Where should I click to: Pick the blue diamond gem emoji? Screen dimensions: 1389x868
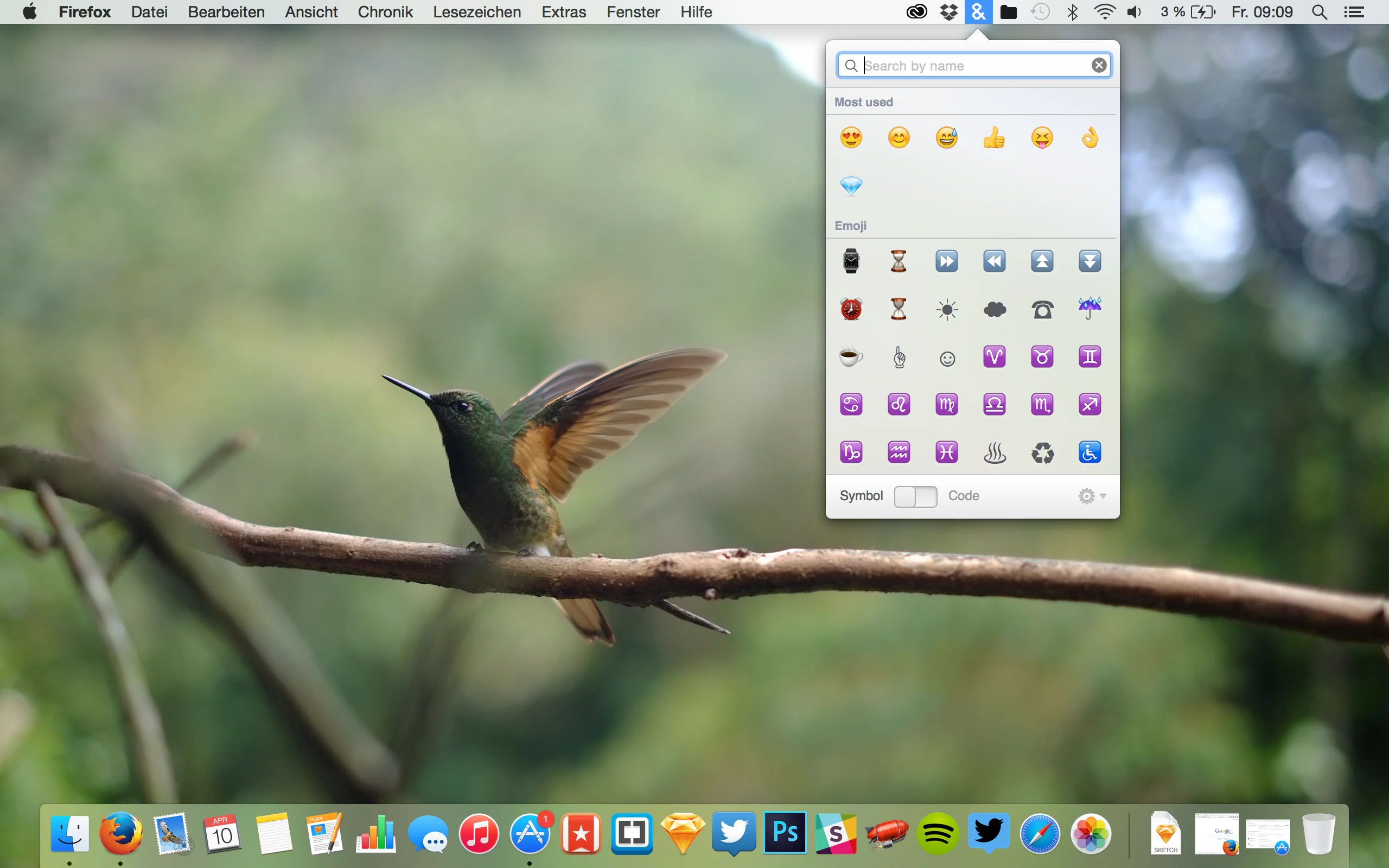pyautogui.click(x=851, y=186)
